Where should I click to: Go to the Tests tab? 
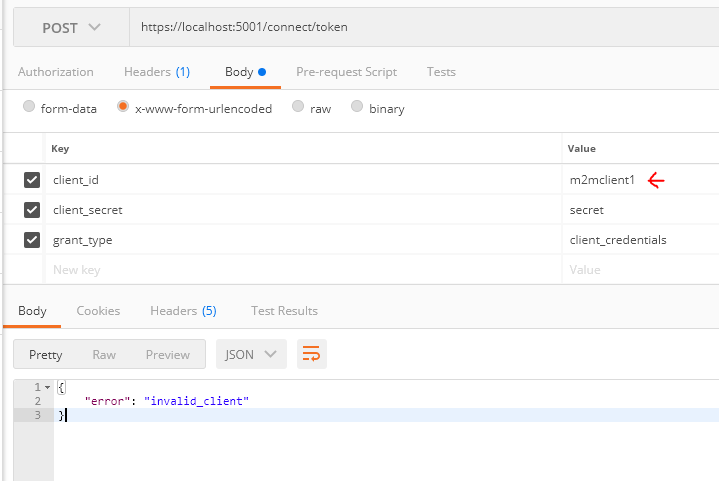click(x=441, y=72)
